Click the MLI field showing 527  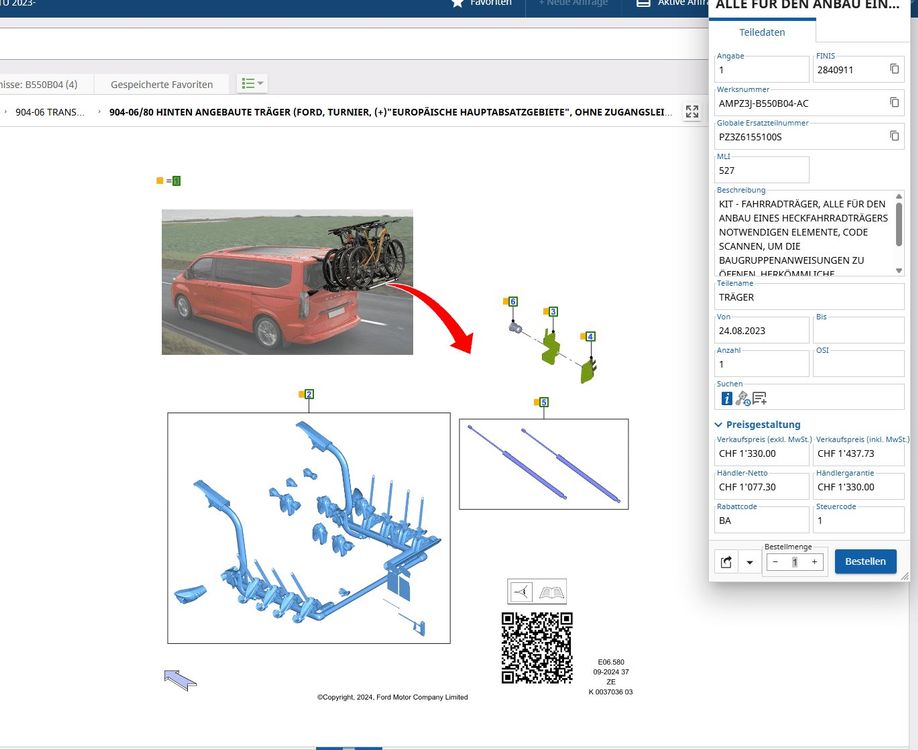coord(762,170)
